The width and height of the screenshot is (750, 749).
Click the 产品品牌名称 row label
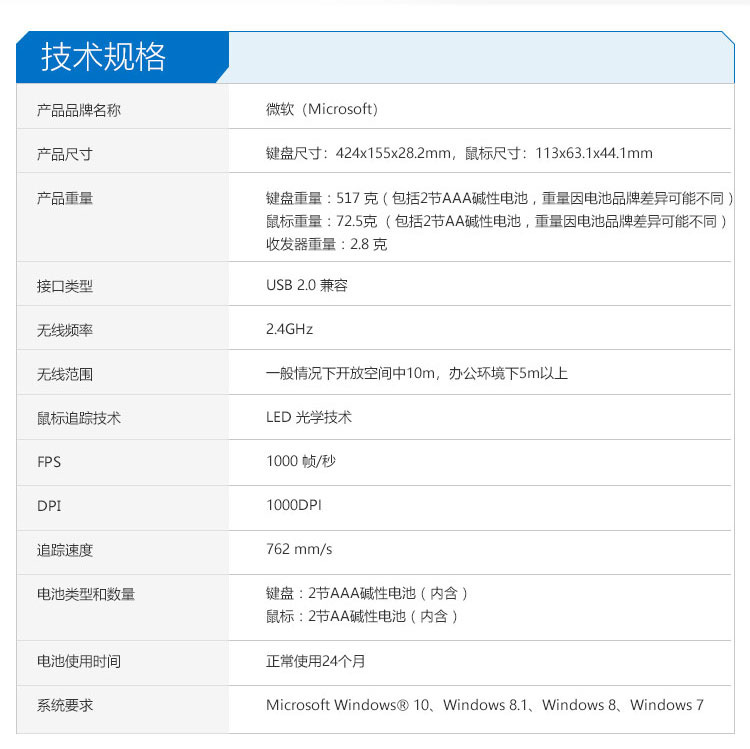click(79, 110)
